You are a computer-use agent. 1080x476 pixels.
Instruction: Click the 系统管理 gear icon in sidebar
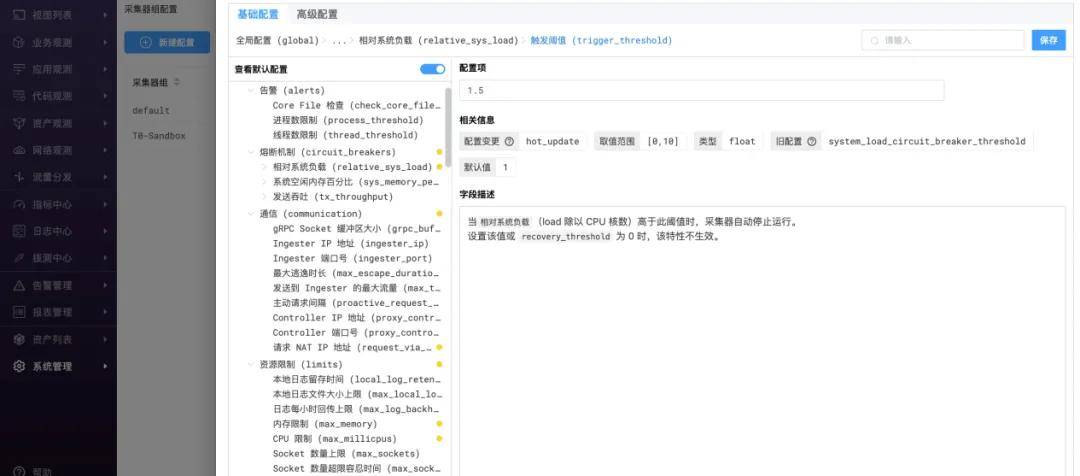pyautogui.click(x=19, y=366)
